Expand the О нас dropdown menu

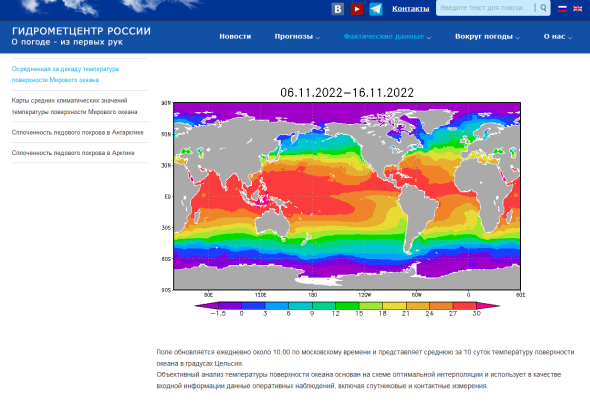tap(558, 37)
